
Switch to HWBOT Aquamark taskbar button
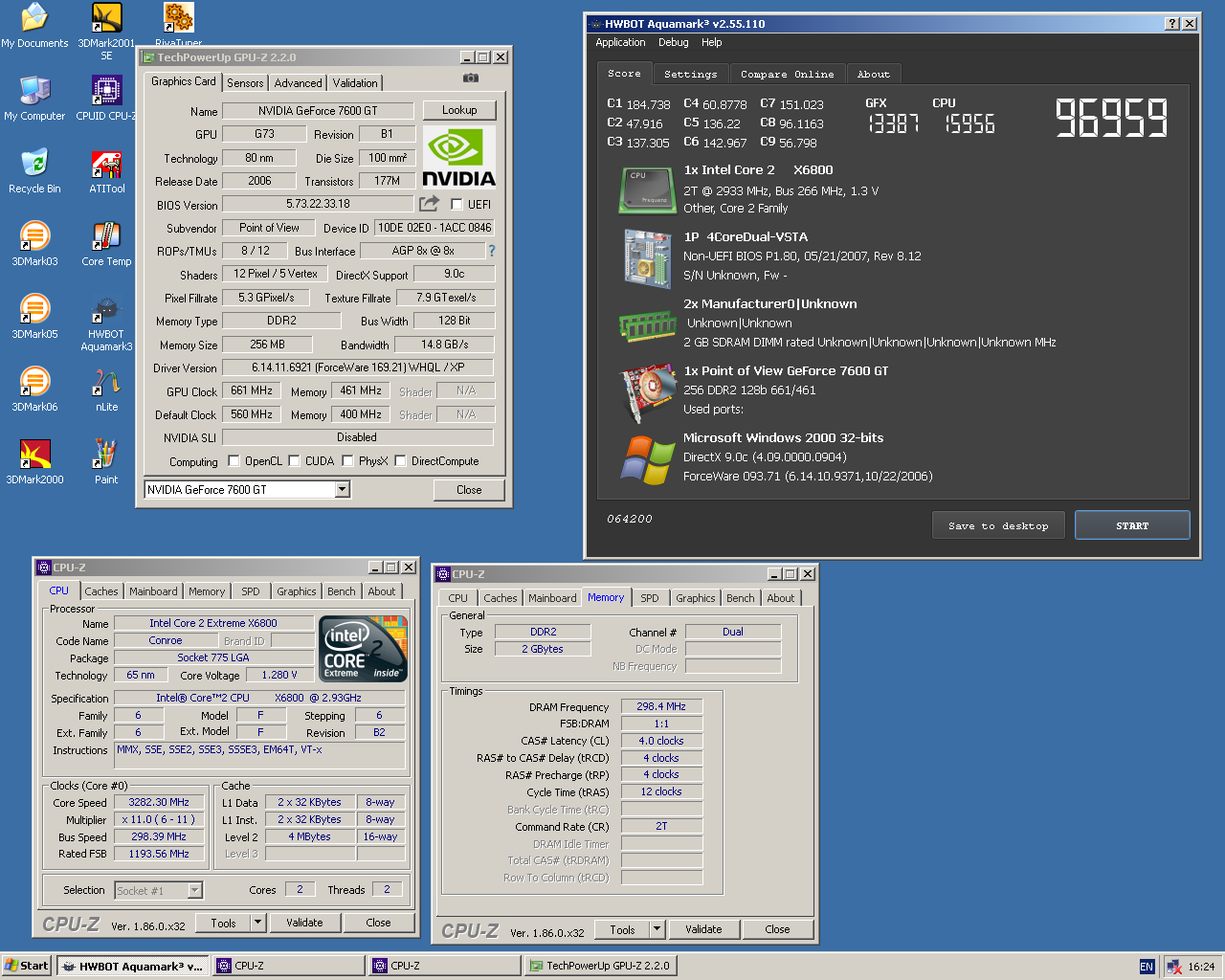point(132,966)
